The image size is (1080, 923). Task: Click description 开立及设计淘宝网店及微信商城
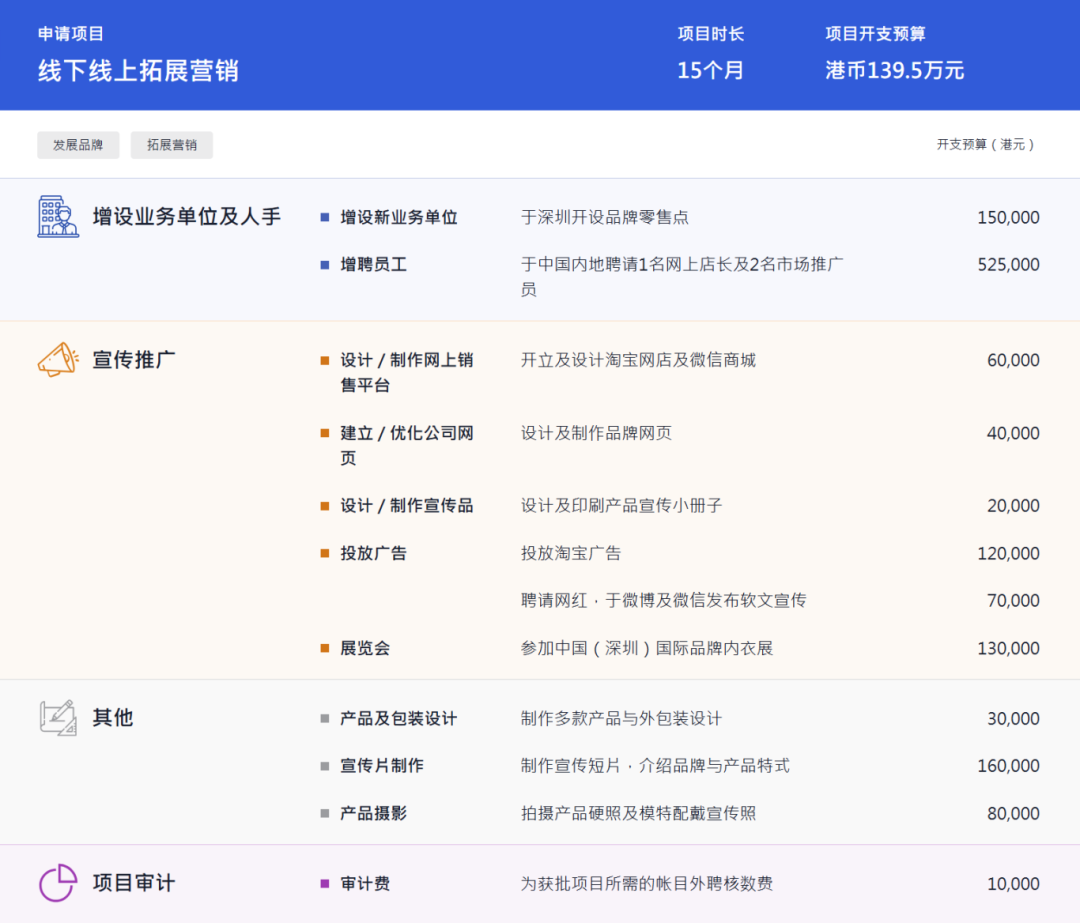coord(638,360)
